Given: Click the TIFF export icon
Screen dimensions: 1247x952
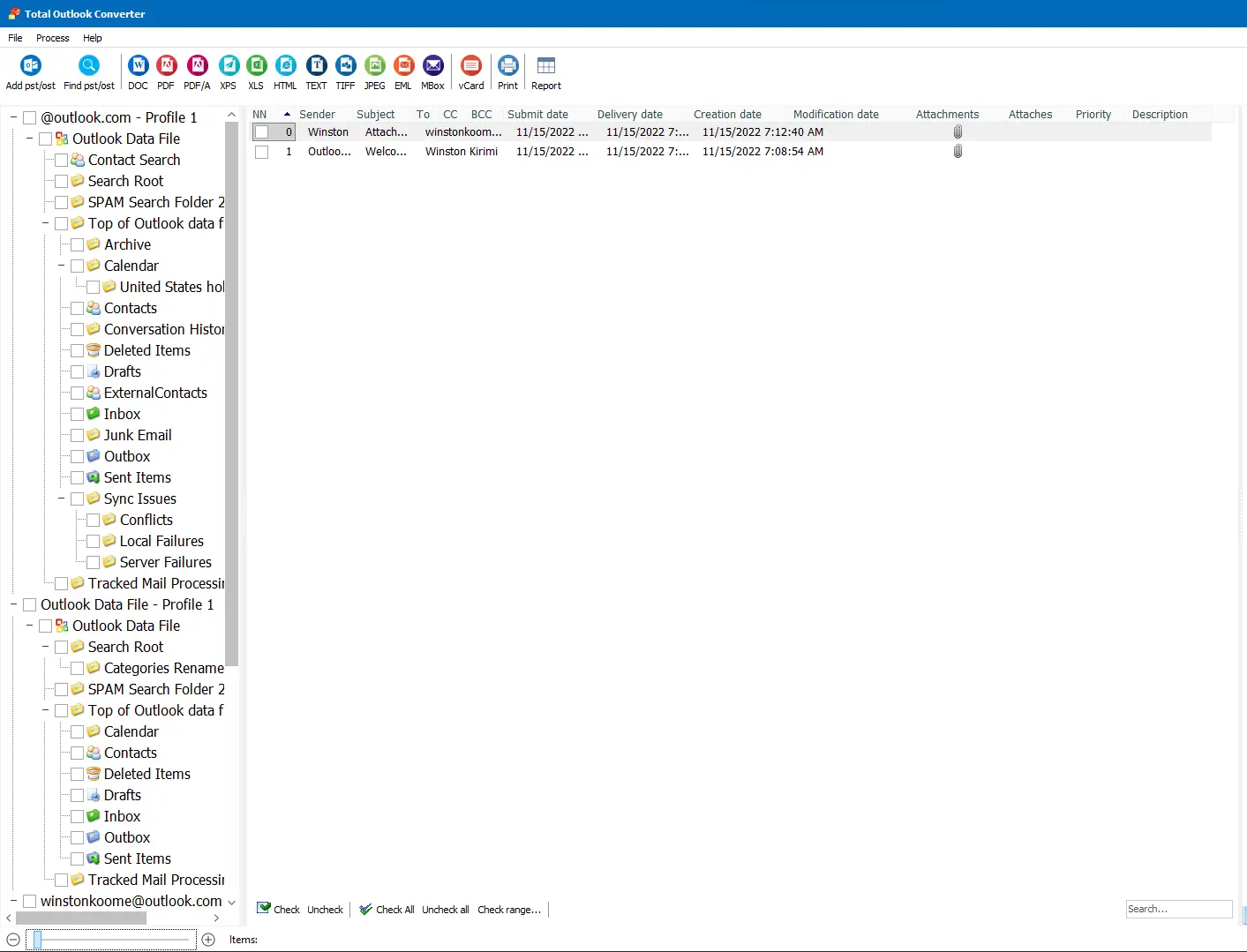Looking at the screenshot, I should point(345,65).
